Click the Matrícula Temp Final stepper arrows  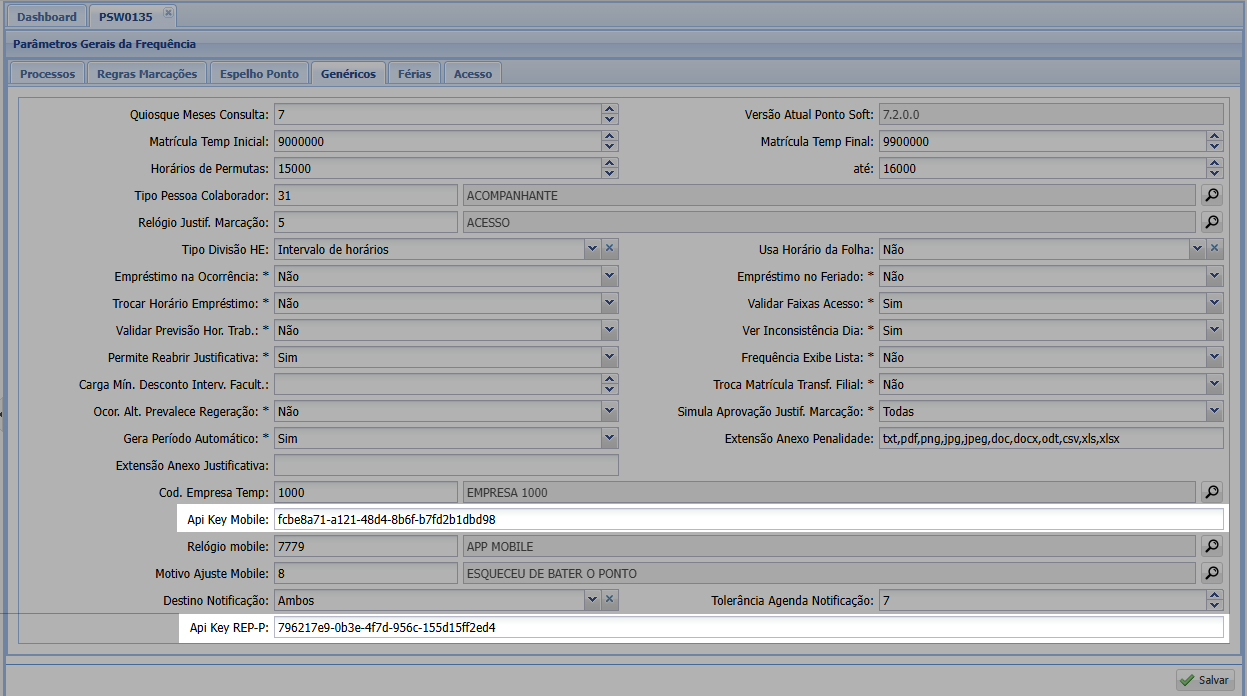tap(1215, 141)
